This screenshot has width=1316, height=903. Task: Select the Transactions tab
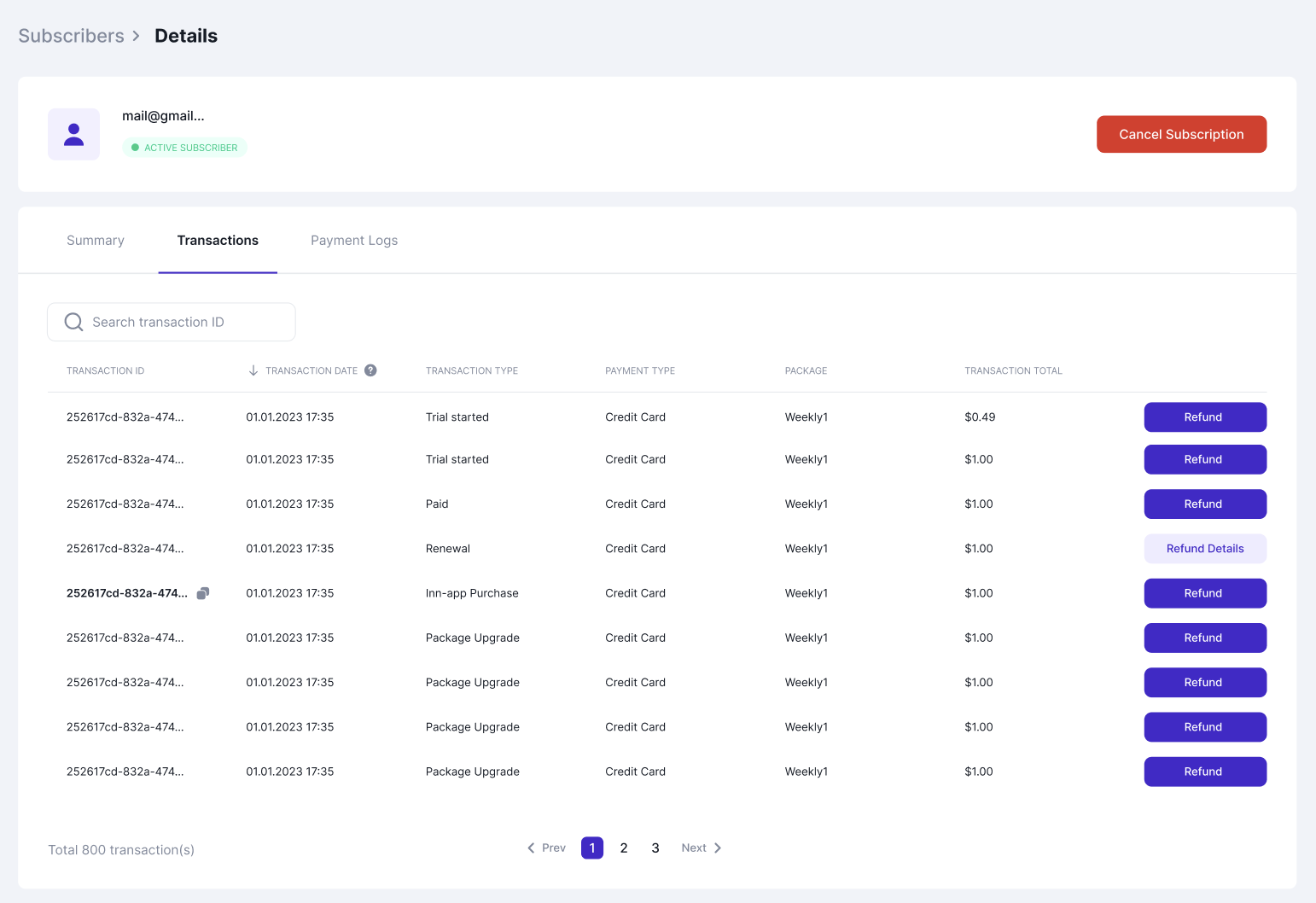point(218,241)
